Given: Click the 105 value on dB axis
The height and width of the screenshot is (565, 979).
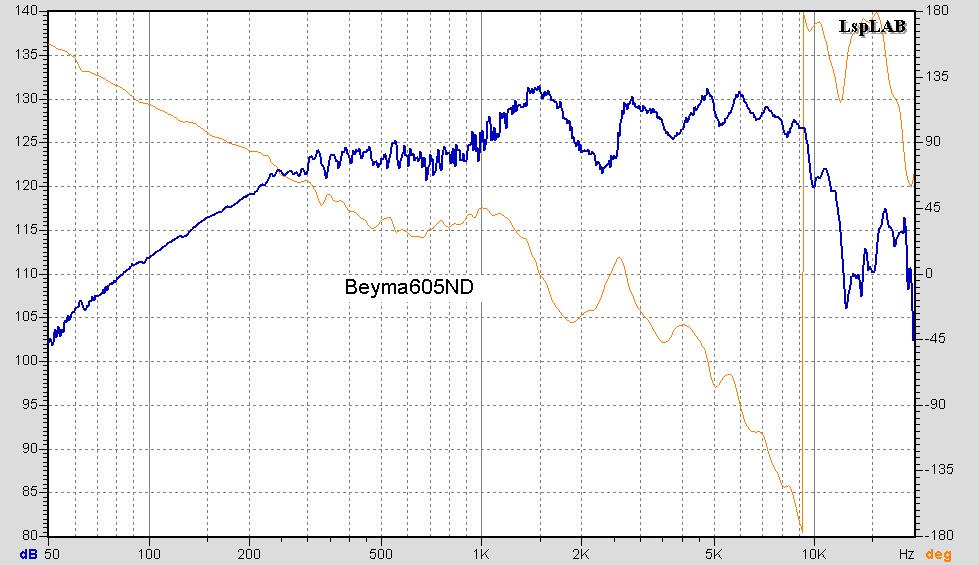Looking at the screenshot, I should point(26,317).
